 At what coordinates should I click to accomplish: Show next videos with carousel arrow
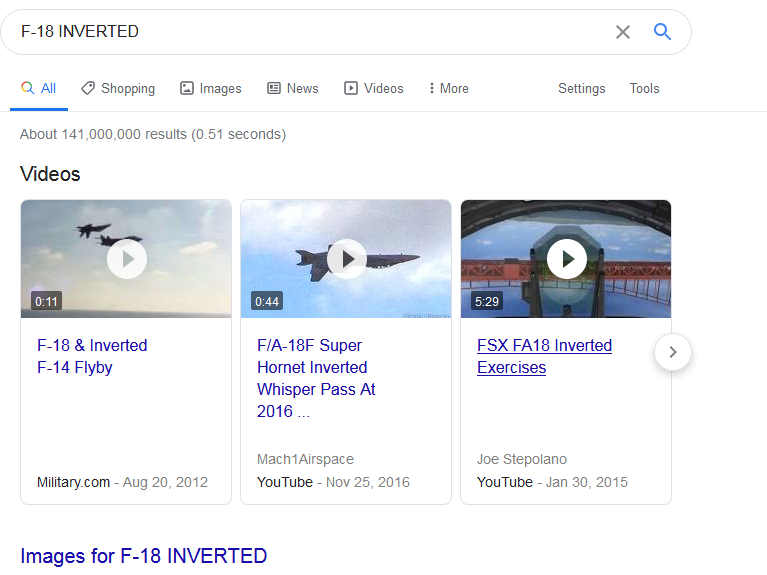coord(673,352)
